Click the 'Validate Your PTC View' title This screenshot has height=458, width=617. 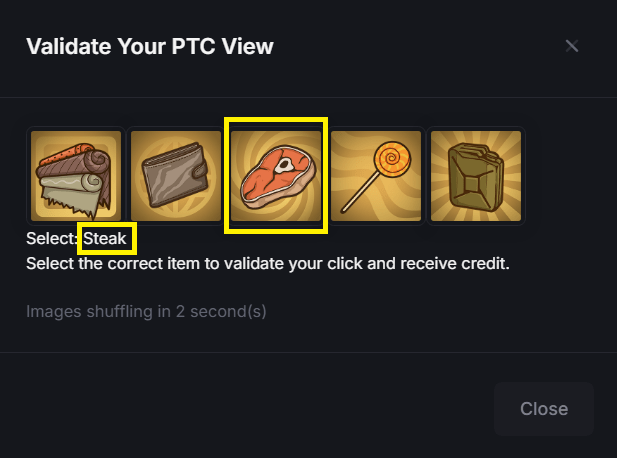(150, 46)
